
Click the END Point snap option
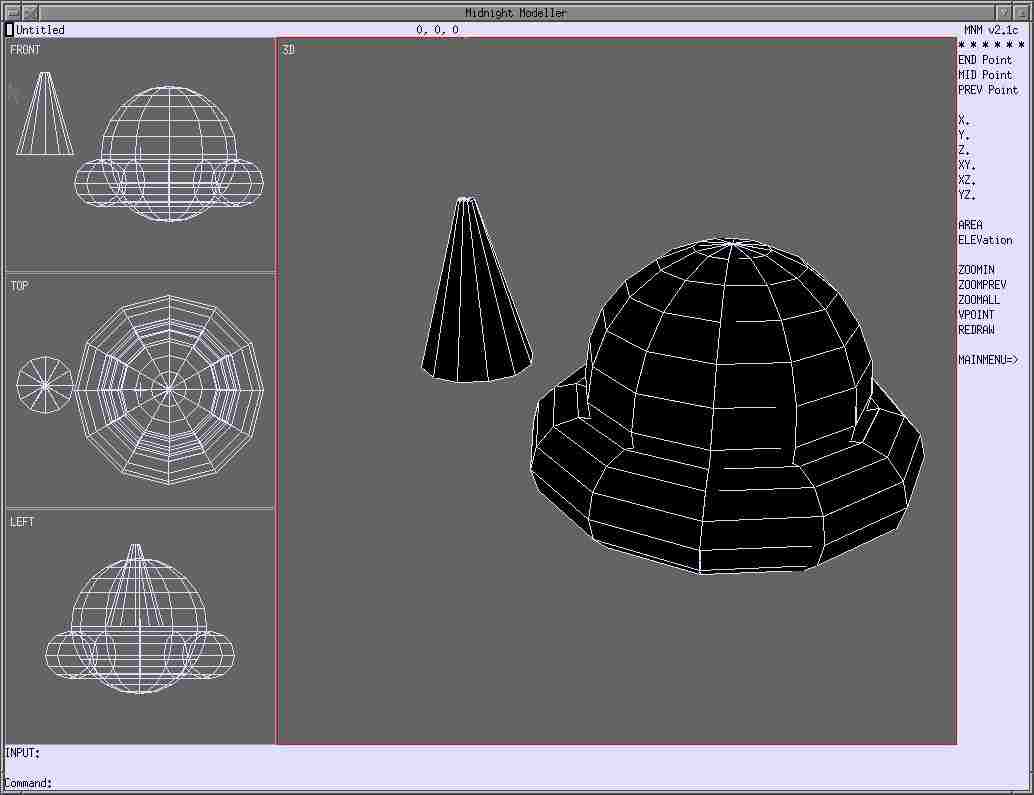coord(984,60)
